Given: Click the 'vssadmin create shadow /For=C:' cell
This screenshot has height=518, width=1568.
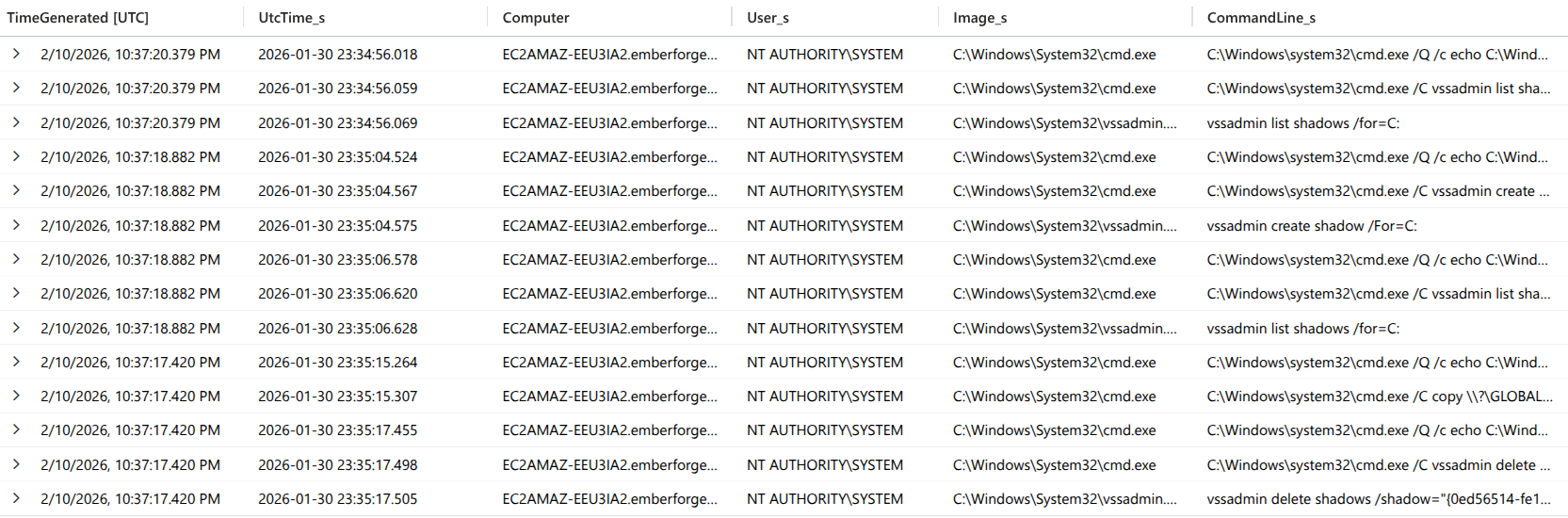Looking at the screenshot, I should coord(1312,225).
